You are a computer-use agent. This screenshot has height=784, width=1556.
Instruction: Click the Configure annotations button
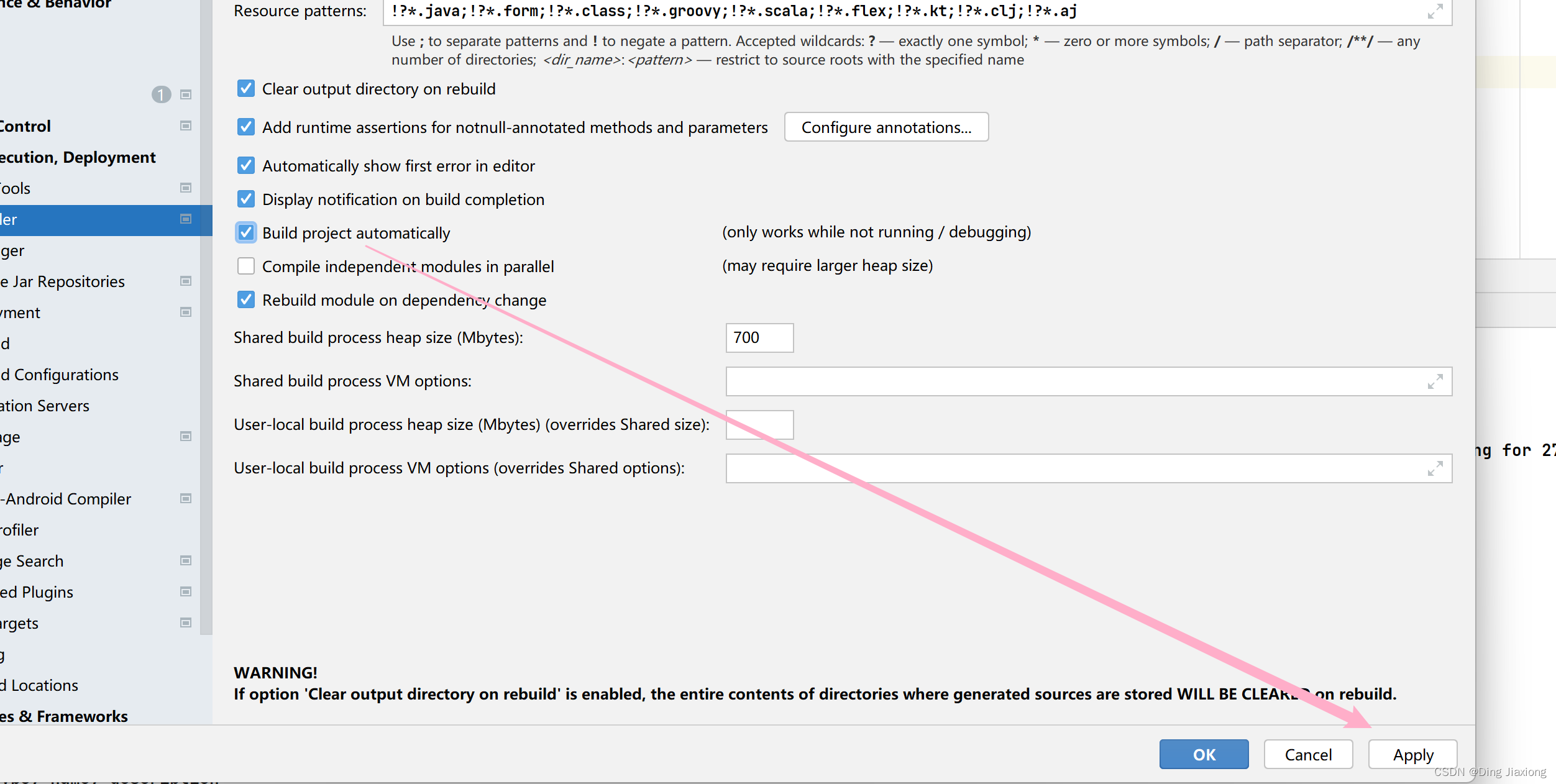click(x=886, y=127)
